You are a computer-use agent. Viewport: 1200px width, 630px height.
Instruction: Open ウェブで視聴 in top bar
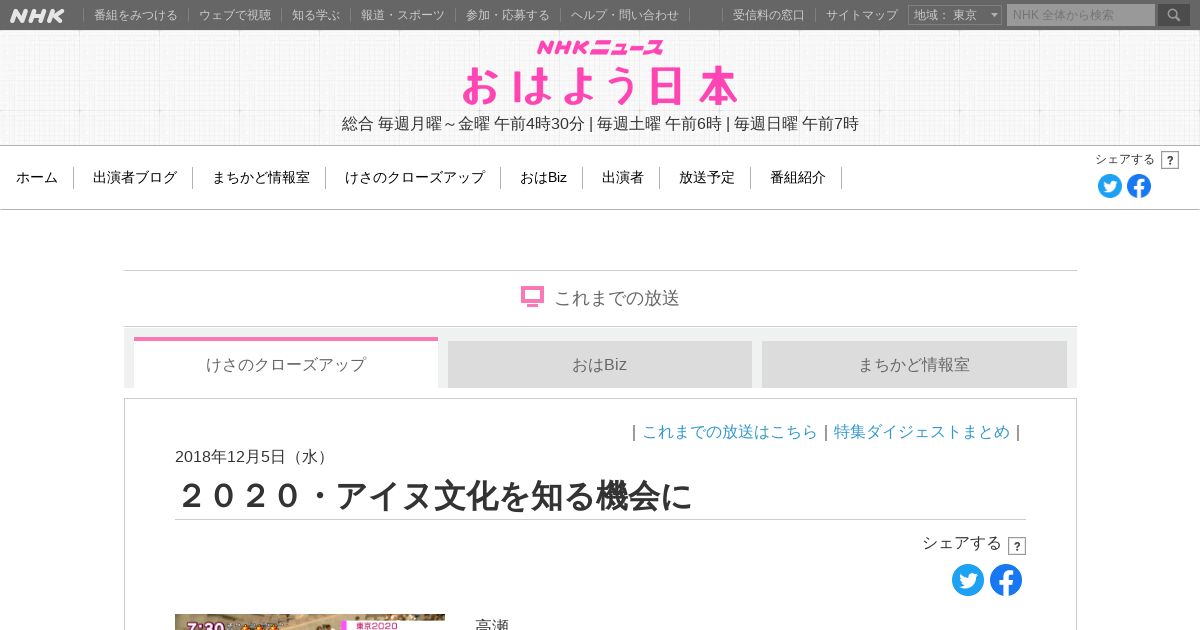point(235,15)
